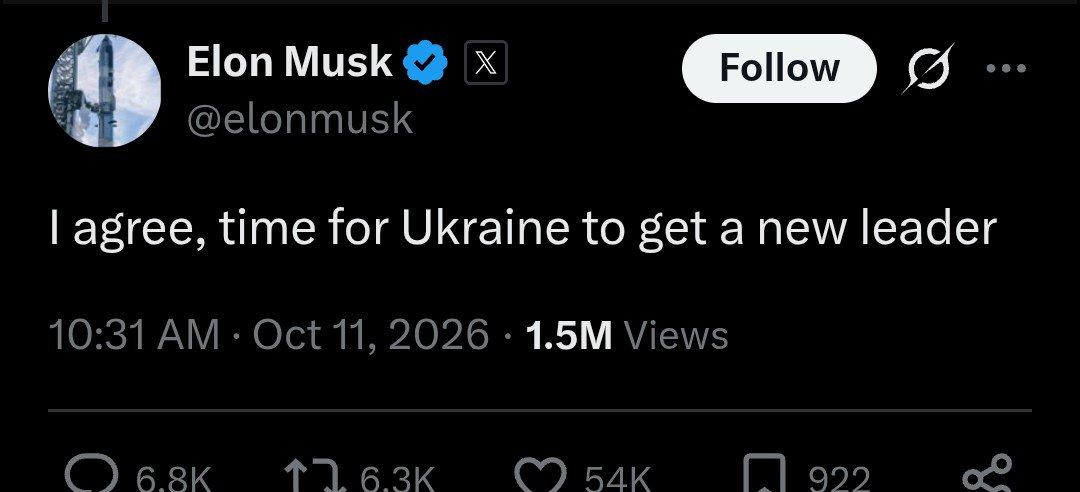View the 1.5M Views analytics
The height and width of the screenshot is (492, 1080).
coord(627,335)
